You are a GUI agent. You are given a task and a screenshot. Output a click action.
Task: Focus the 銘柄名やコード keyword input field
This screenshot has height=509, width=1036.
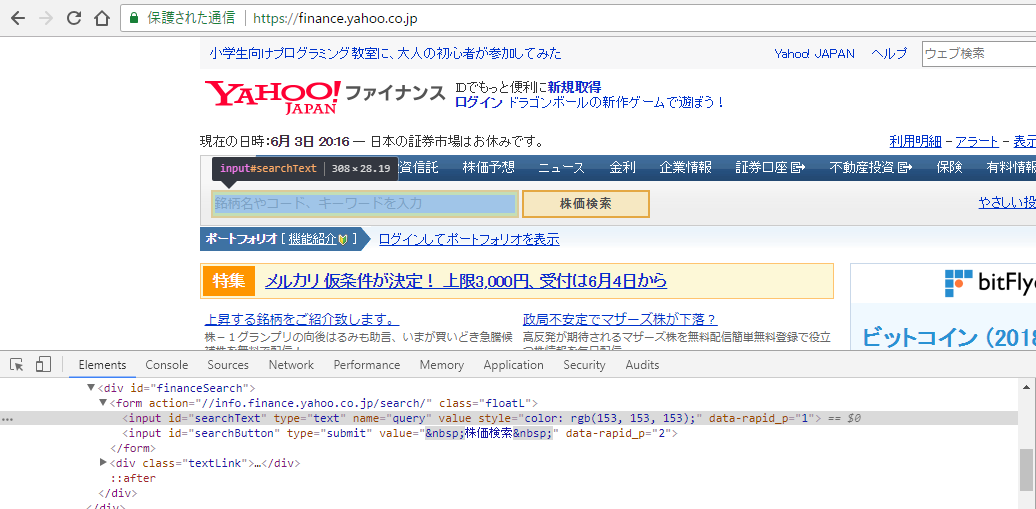tap(363, 204)
